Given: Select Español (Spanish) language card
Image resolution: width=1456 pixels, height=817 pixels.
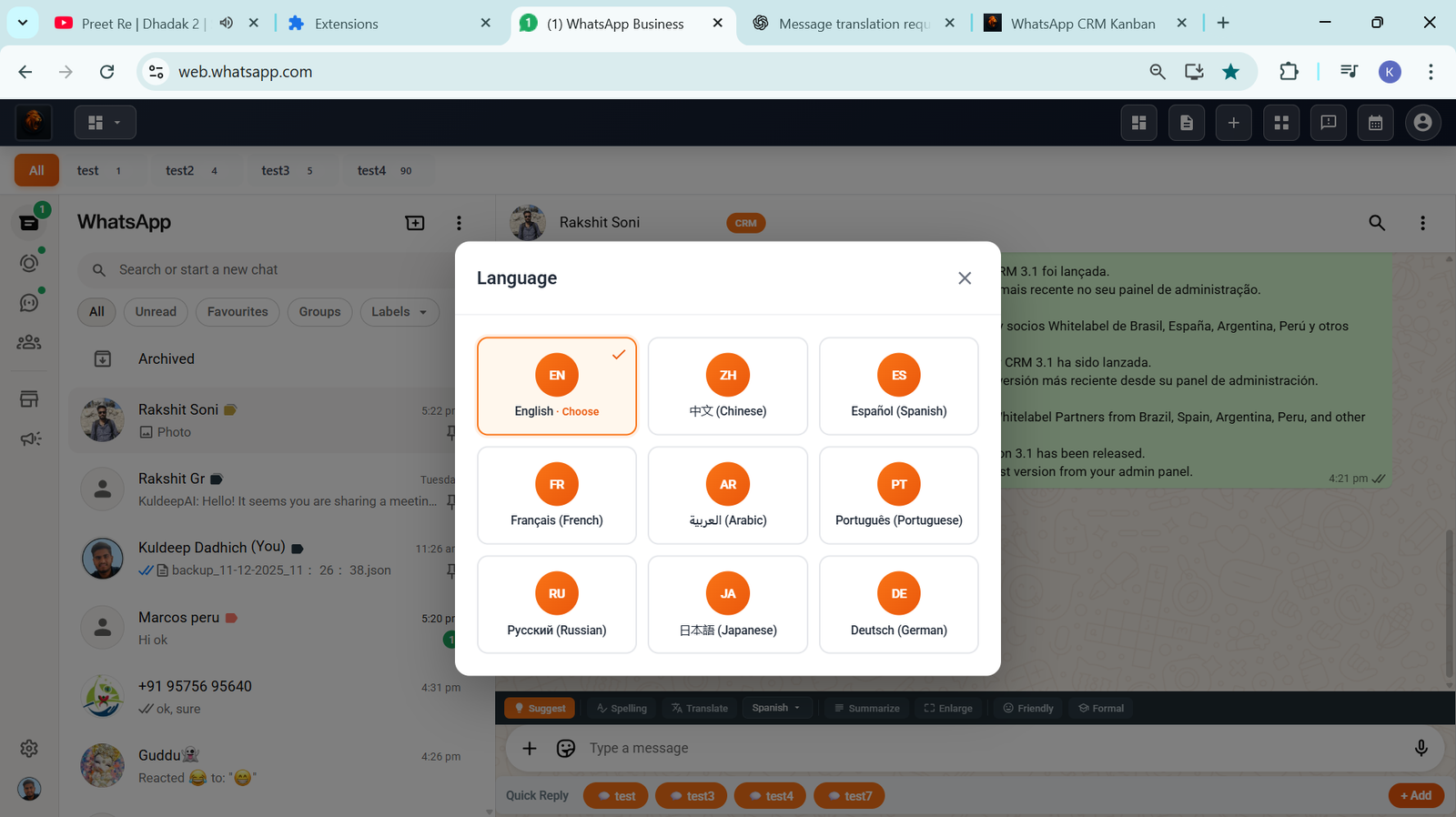Looking at the screenshot, I should pos(899,386).
